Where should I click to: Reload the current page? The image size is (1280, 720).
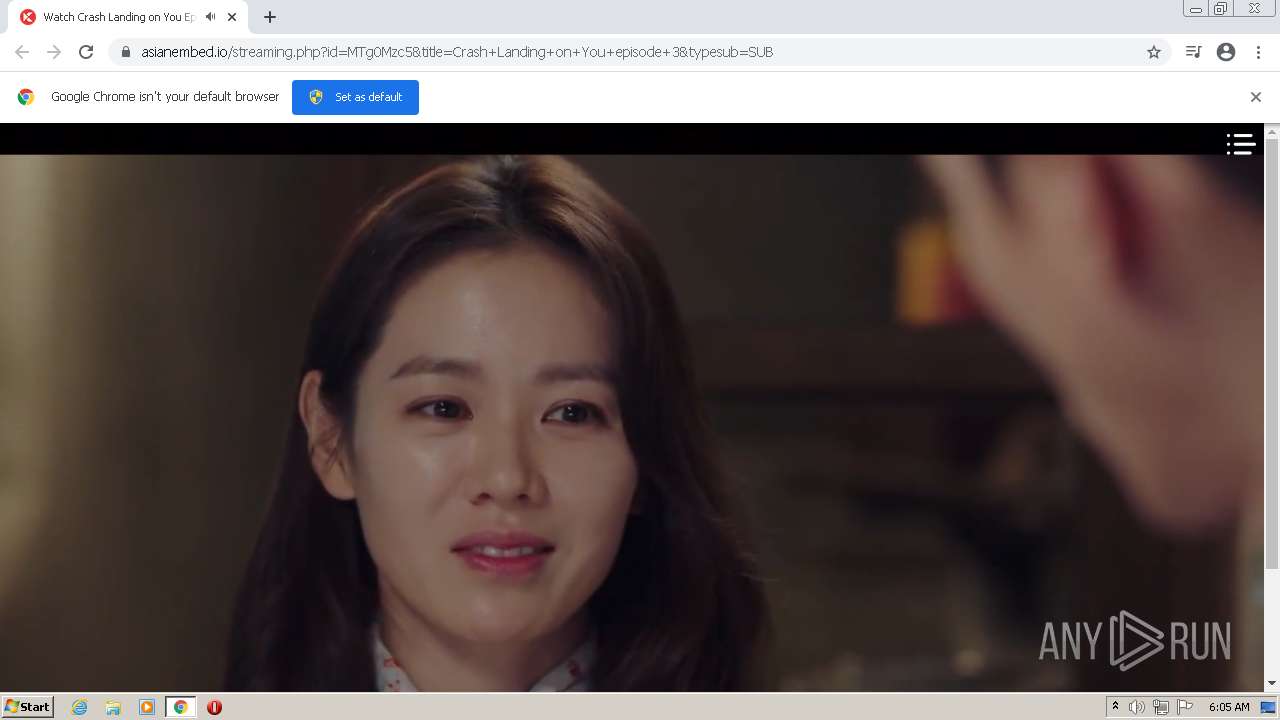pyautogui.click(x=86, y=52)
